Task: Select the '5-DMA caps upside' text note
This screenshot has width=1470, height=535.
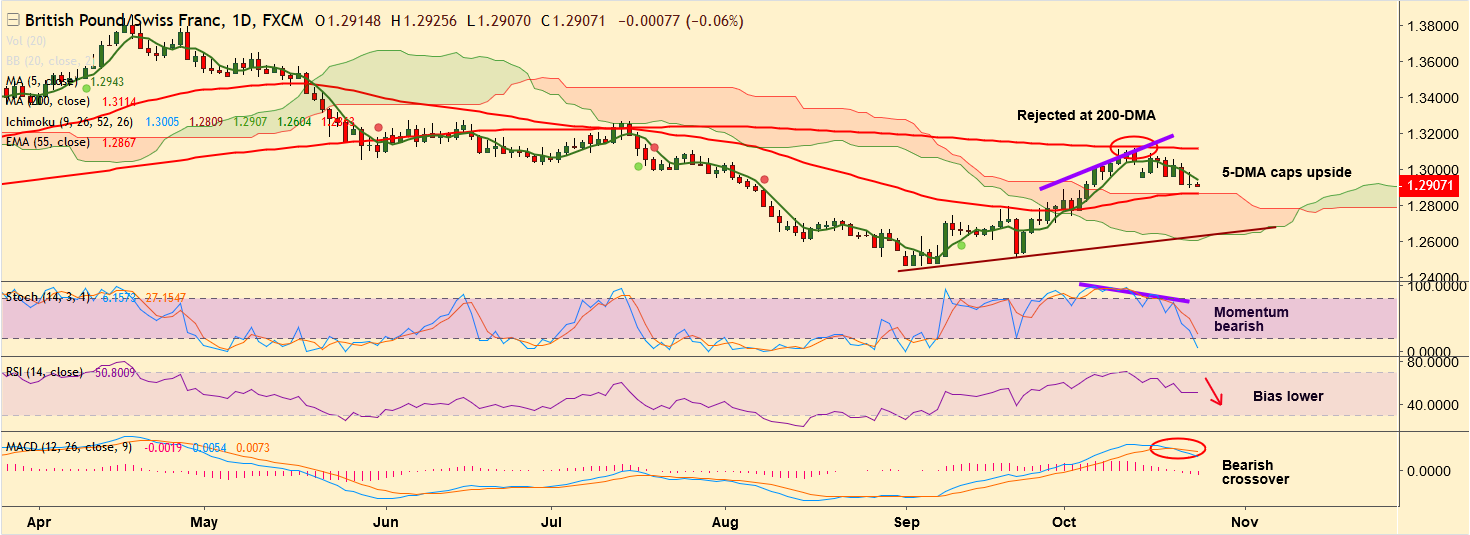Action: pyautogui.click(x=1287, y=172)
